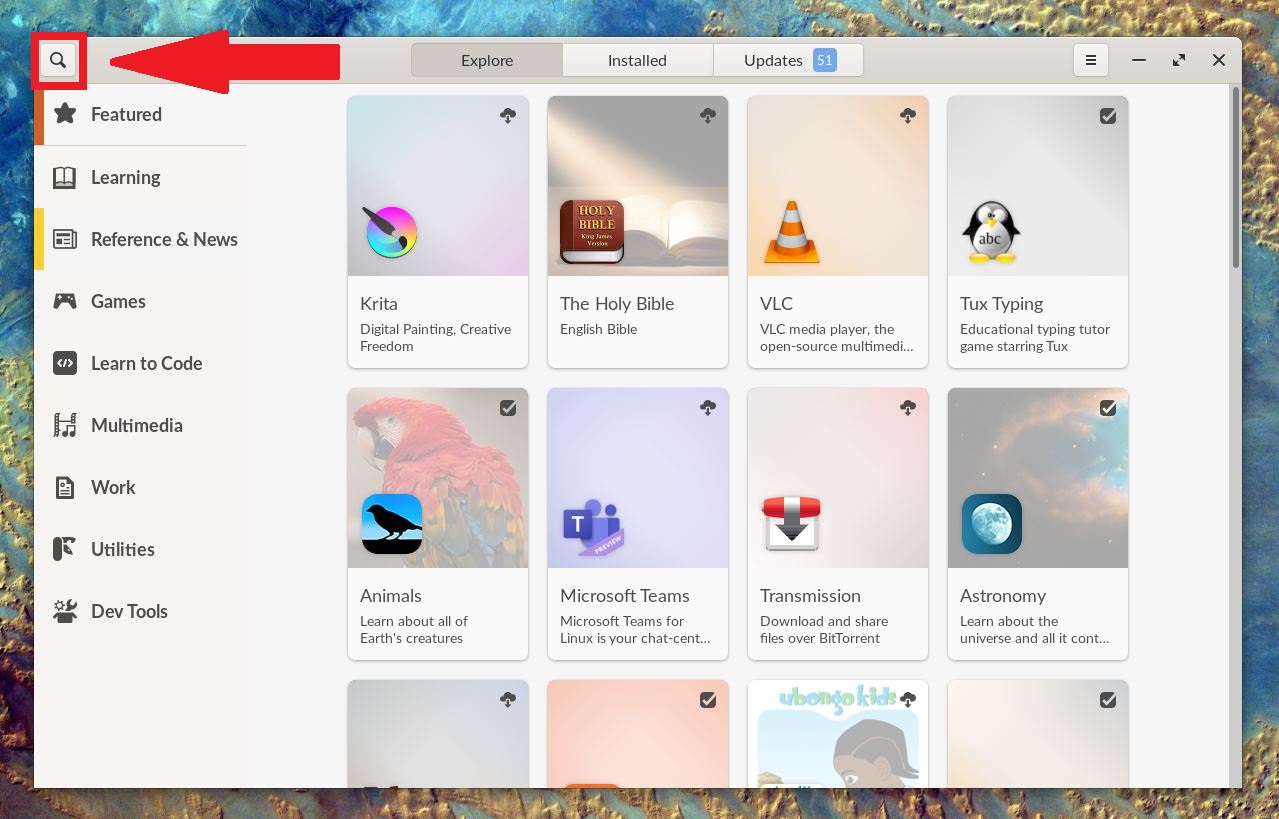This screenshot has height=819, width=1279.
Task: Select Featured star icon
Action: [x=65, y=113]
